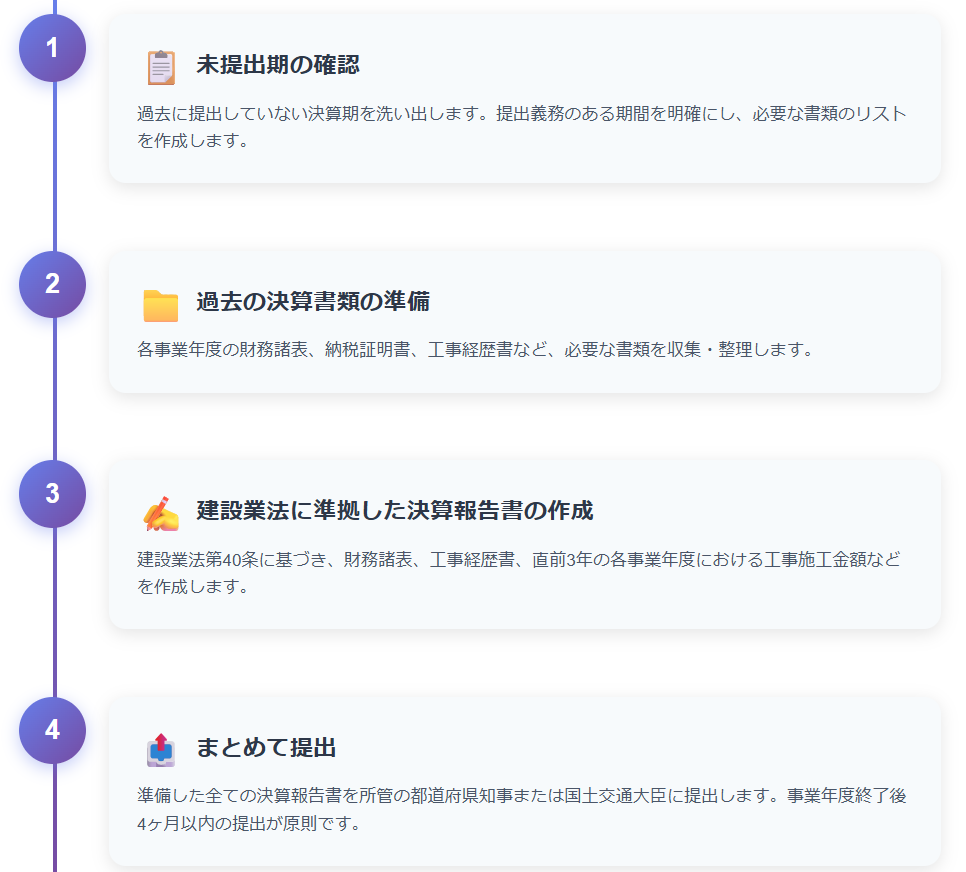Click the description text starting 過去に提出していない決算期

click(x=522, y=127)
